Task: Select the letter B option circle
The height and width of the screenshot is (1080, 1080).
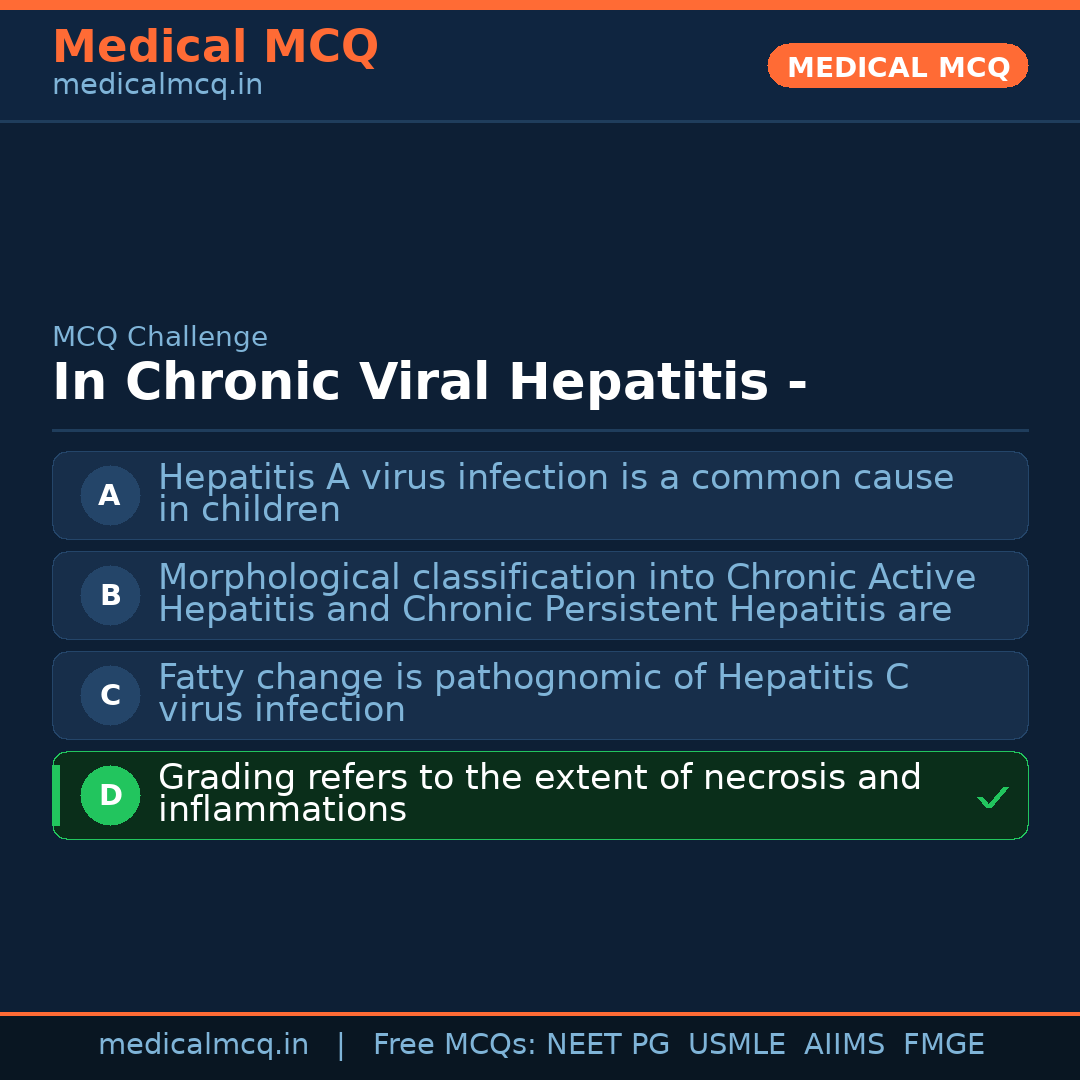Action: pos(110,595)
